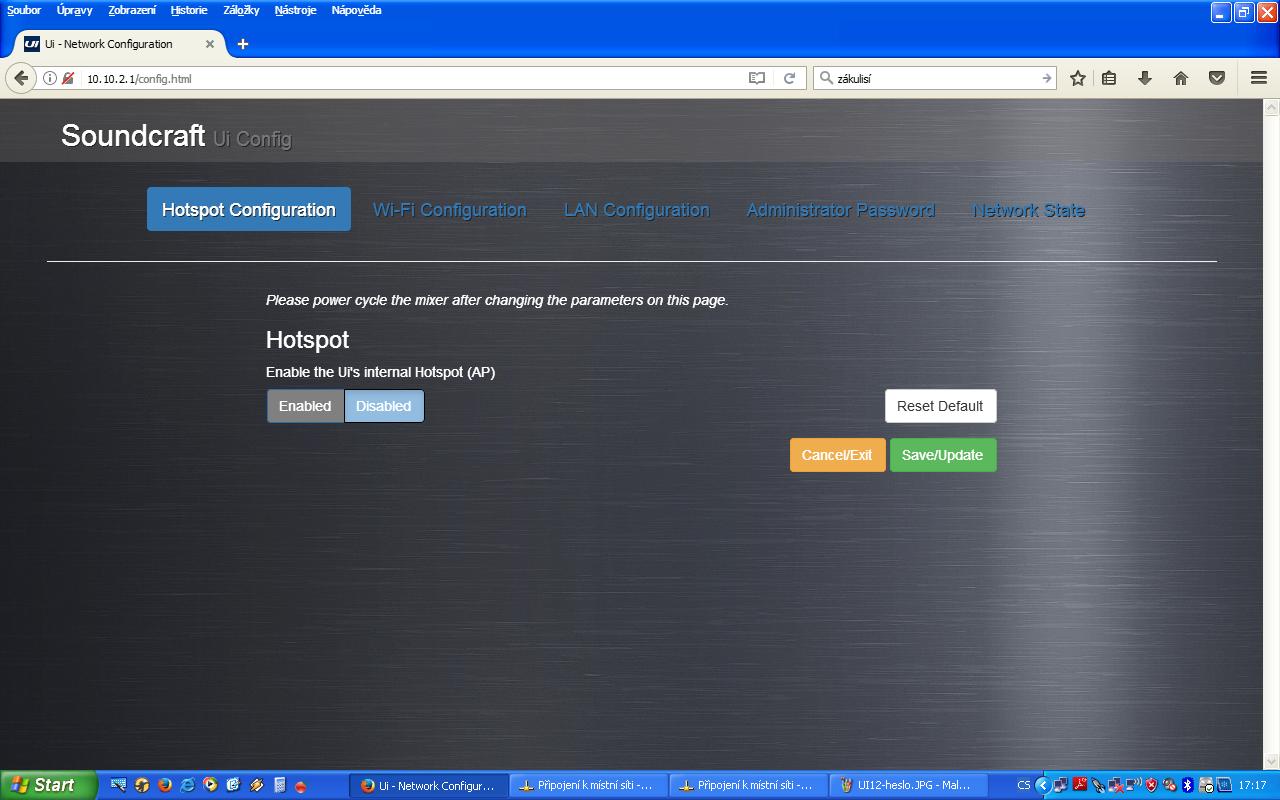The height and width of the screenshot is (800, 1280).
Task: Set Hotspot to Enabled
Action: click(305, 406)
